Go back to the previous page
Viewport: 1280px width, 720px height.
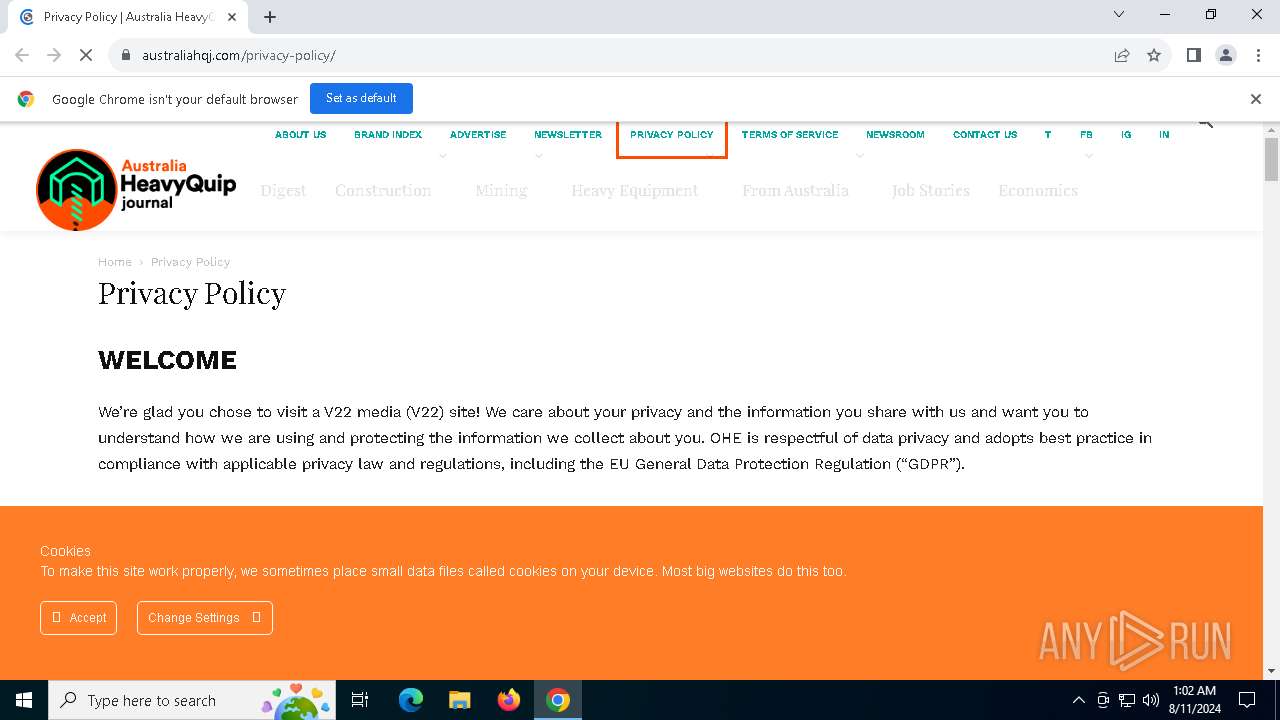22,55
